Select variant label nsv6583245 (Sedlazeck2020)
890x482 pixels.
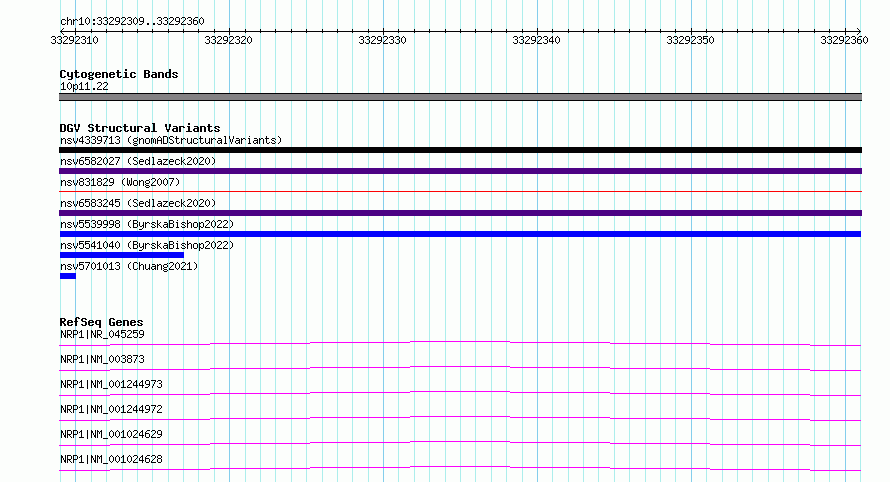[x=138, y=203]
